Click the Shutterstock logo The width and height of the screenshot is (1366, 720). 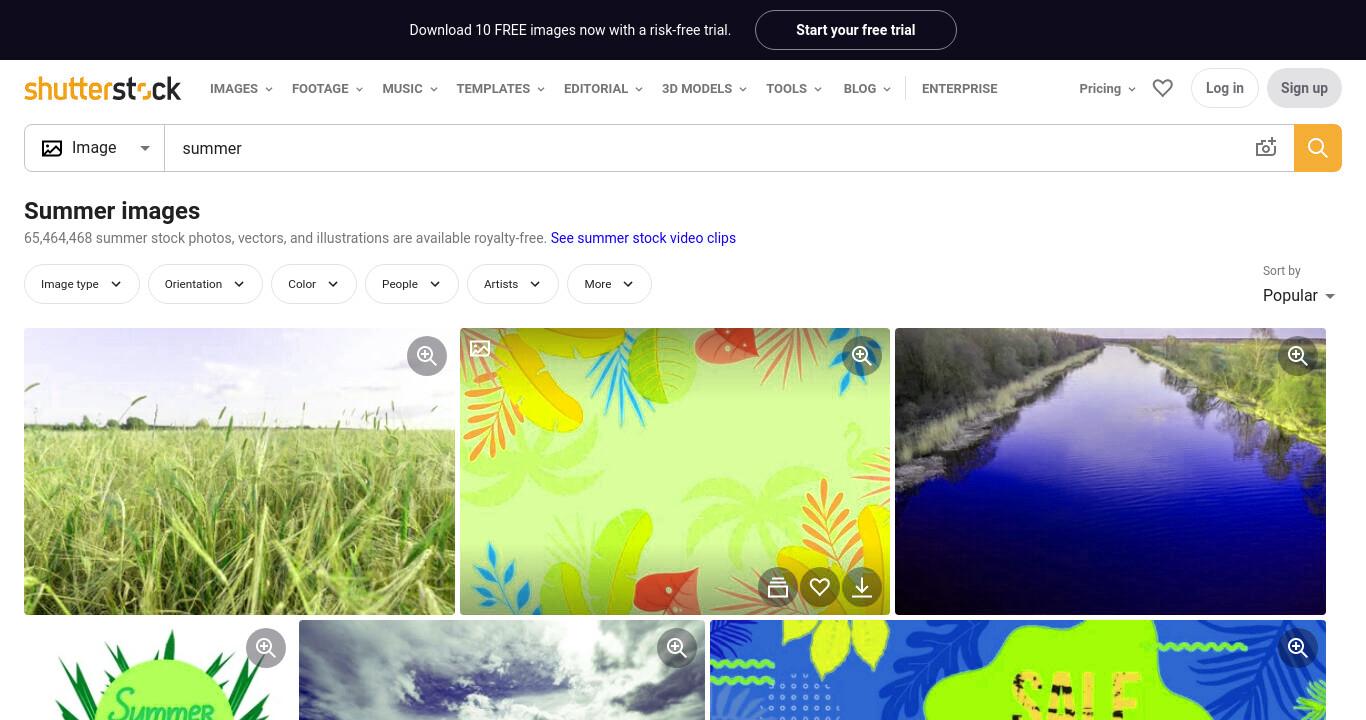pos(103,88)
